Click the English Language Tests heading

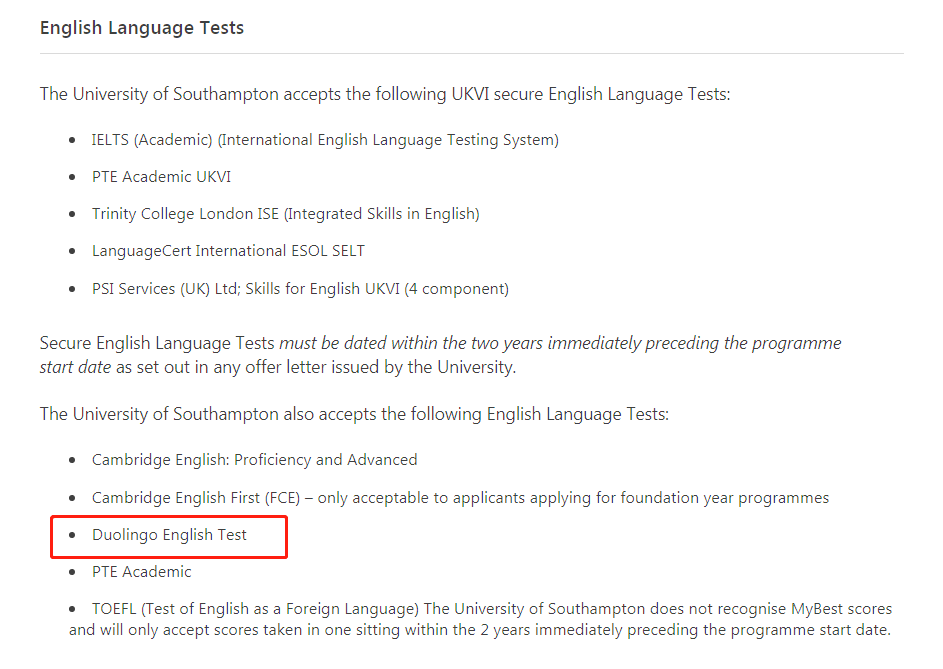pos(142,28)
